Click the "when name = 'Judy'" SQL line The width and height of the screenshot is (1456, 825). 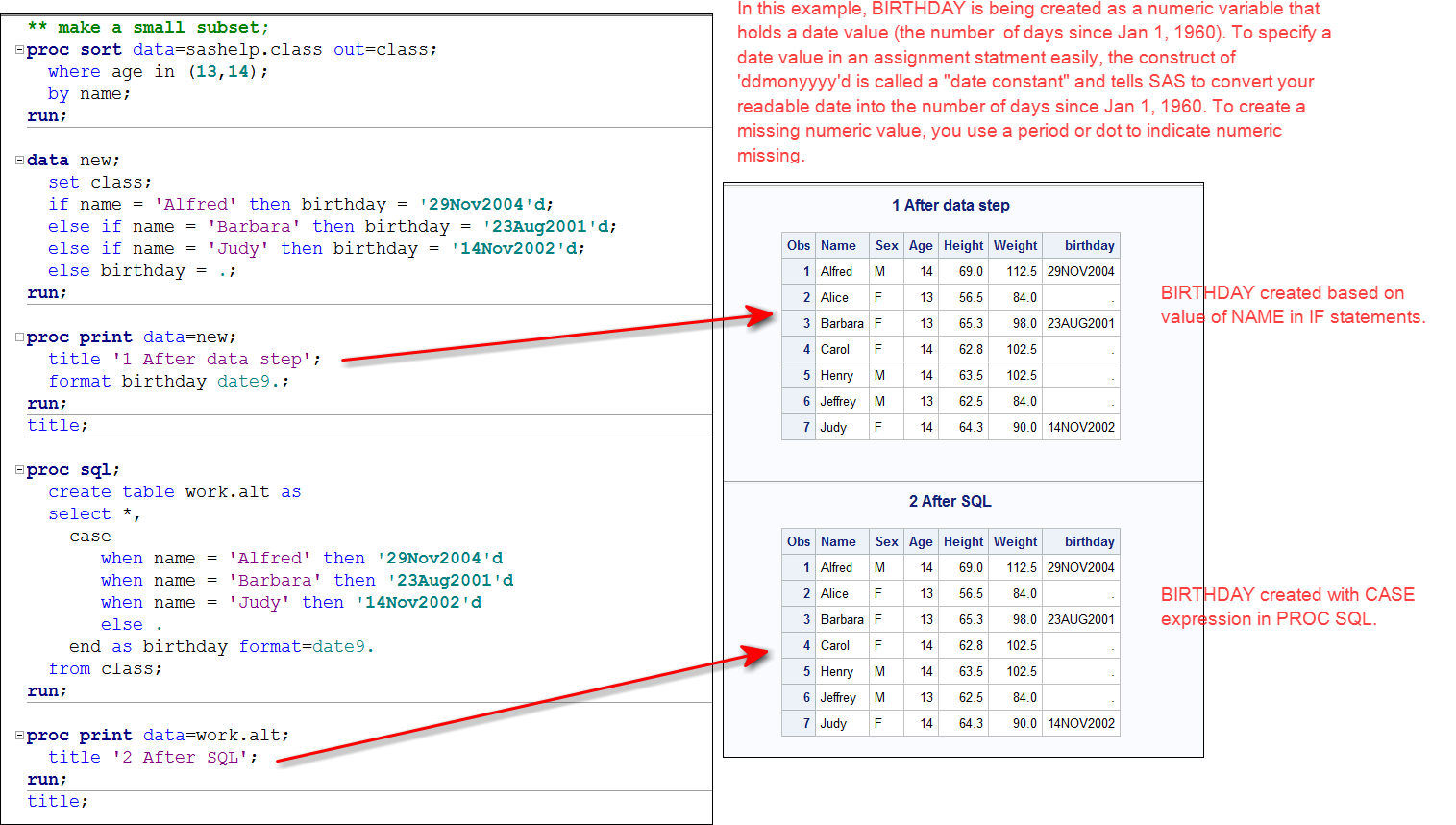[291, 602]
